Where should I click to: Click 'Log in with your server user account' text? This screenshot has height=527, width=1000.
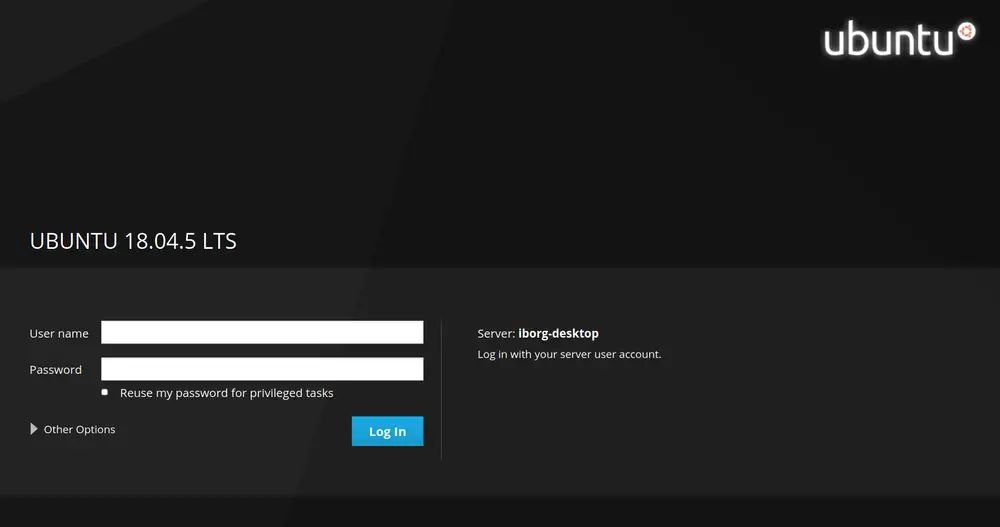569,354
